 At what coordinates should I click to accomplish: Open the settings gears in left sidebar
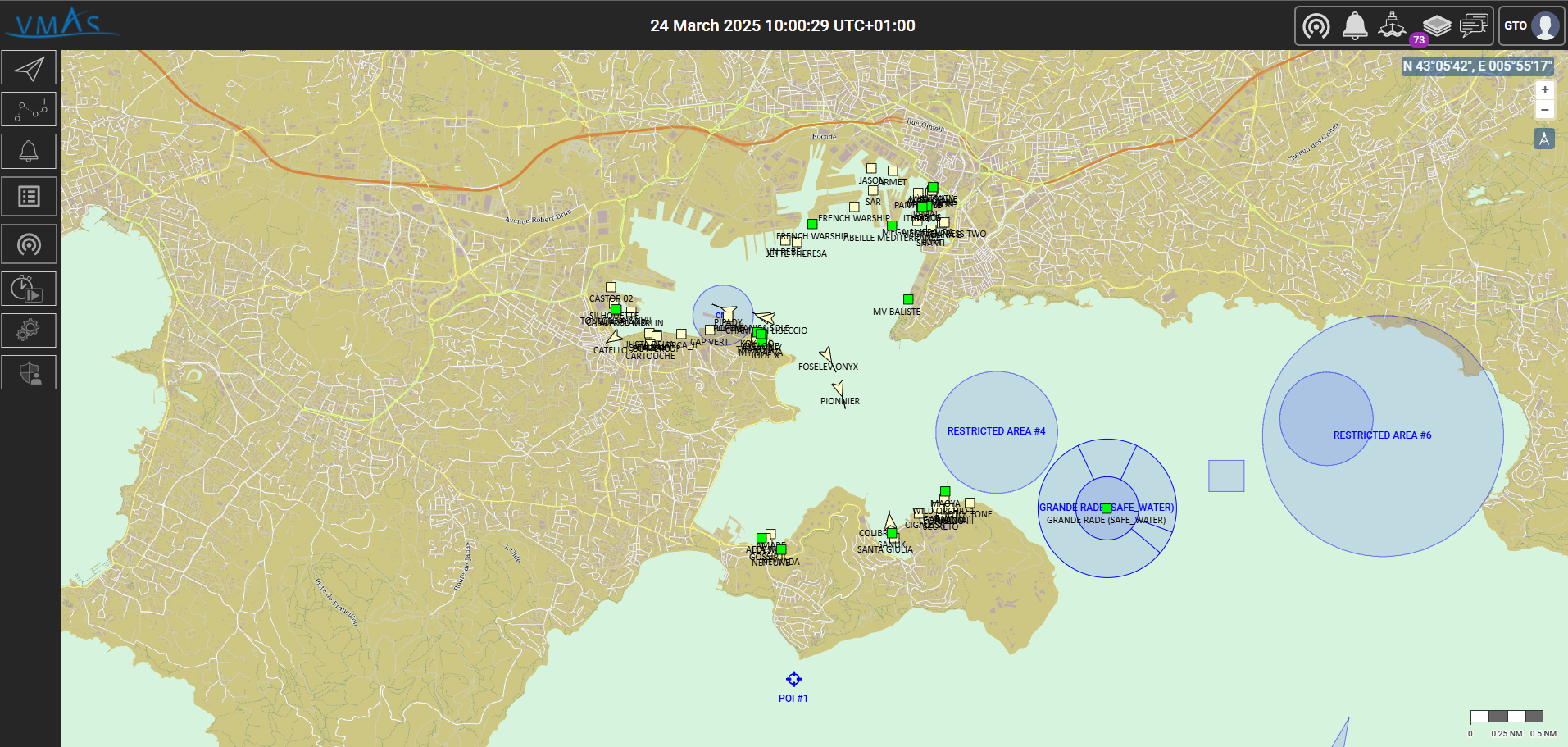pyautogui.click(x=29, y=330)
